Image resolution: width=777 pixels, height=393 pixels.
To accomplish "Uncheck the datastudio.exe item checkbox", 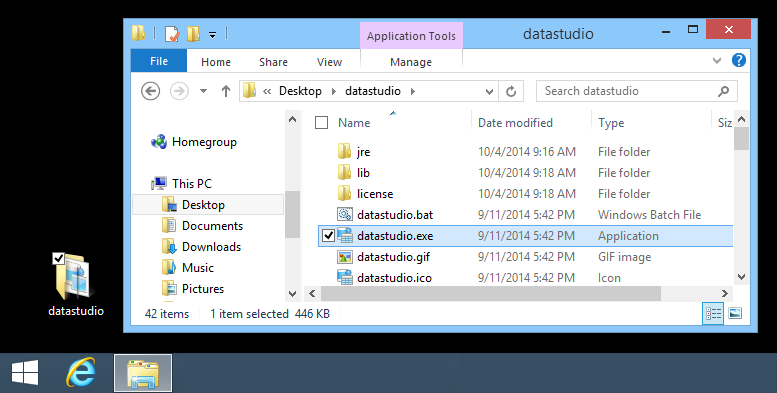I will tap(329, 235).
